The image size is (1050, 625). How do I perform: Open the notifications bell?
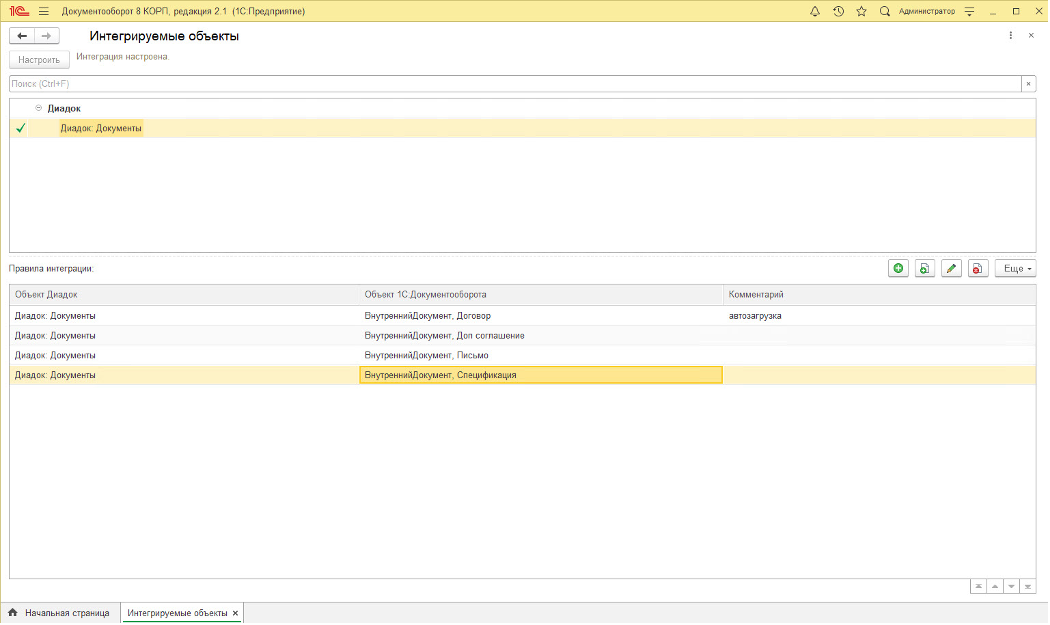coord(815,11)
